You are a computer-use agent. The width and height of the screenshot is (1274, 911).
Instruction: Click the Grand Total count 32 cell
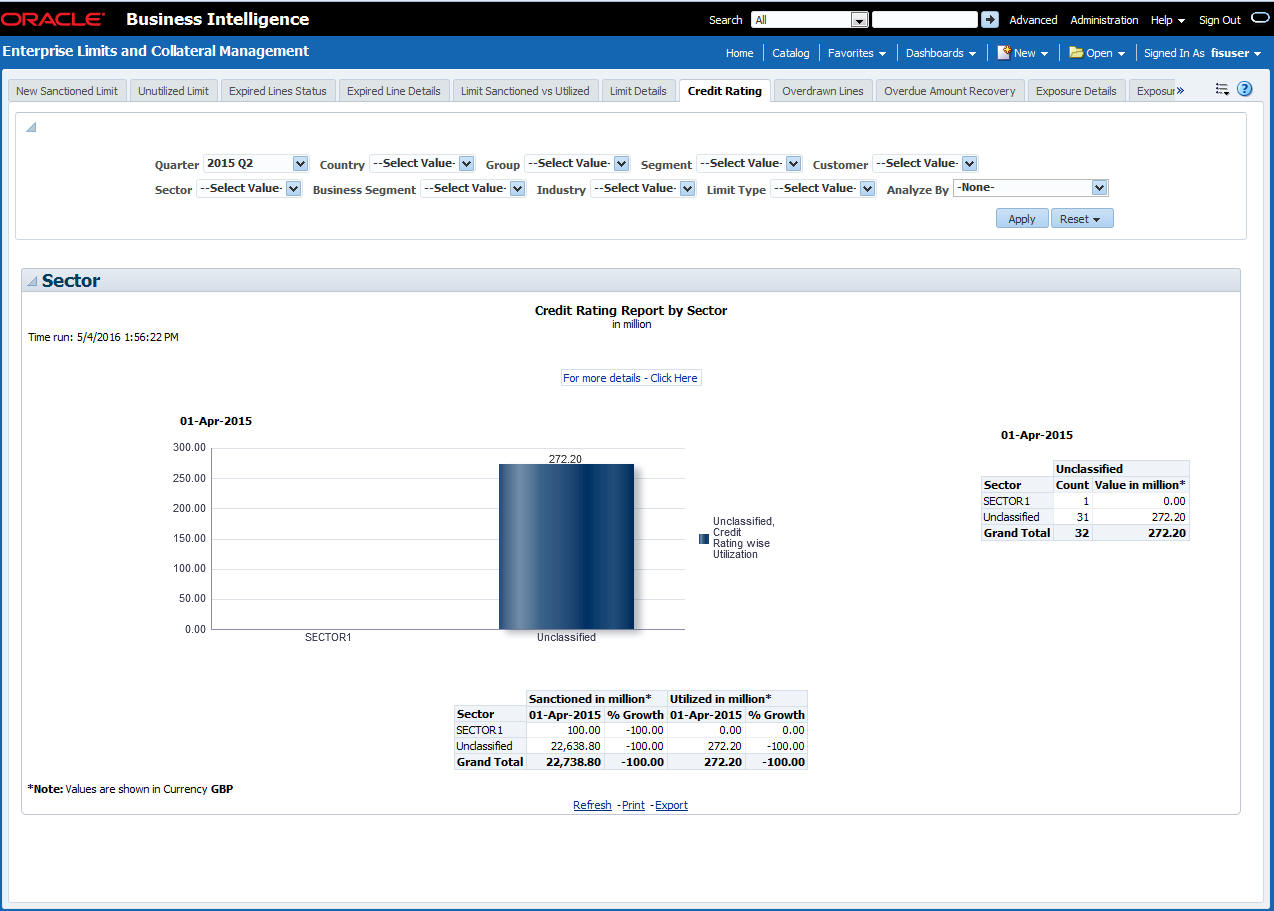coord(1072,533)
